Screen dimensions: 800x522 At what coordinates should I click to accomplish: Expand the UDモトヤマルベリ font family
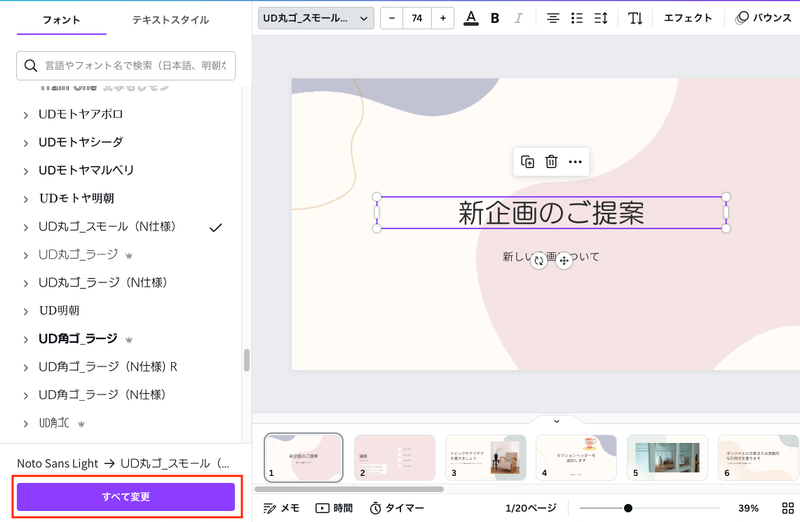click(x=26, y=171)
